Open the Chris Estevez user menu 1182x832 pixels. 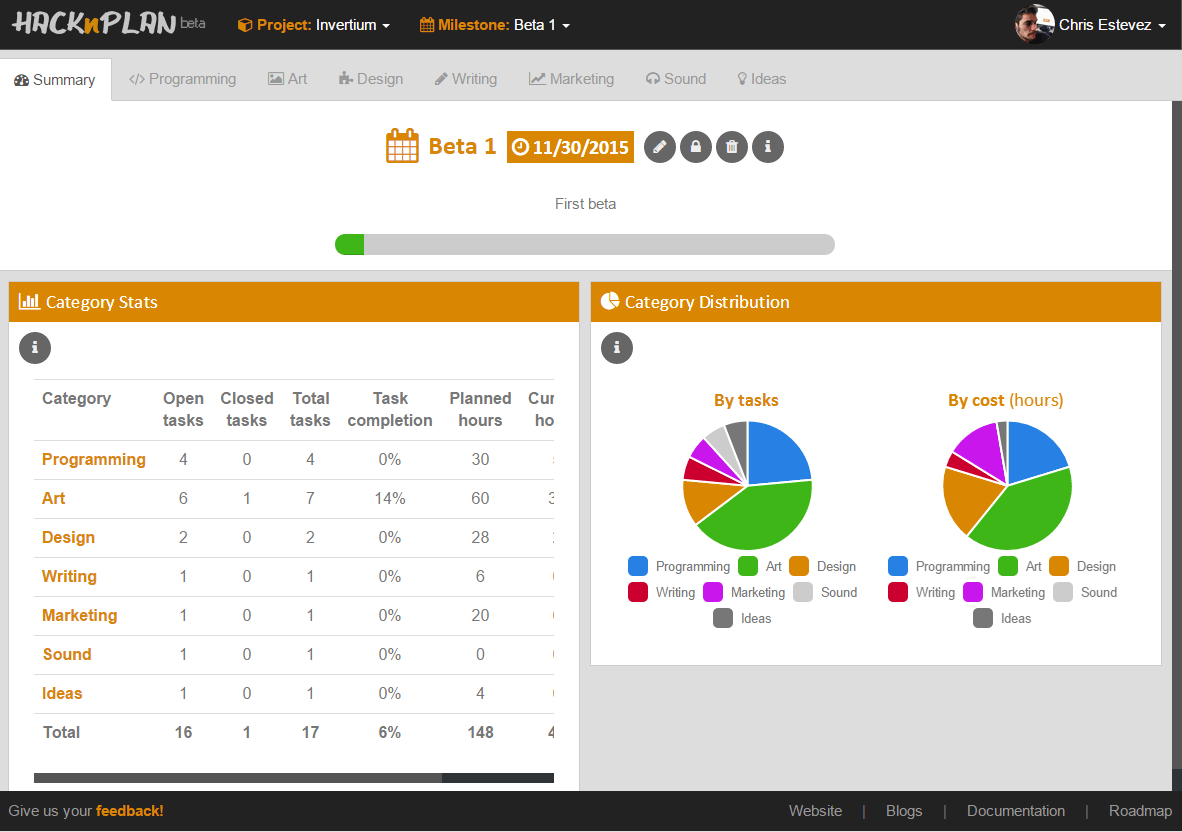point(1112,25)
